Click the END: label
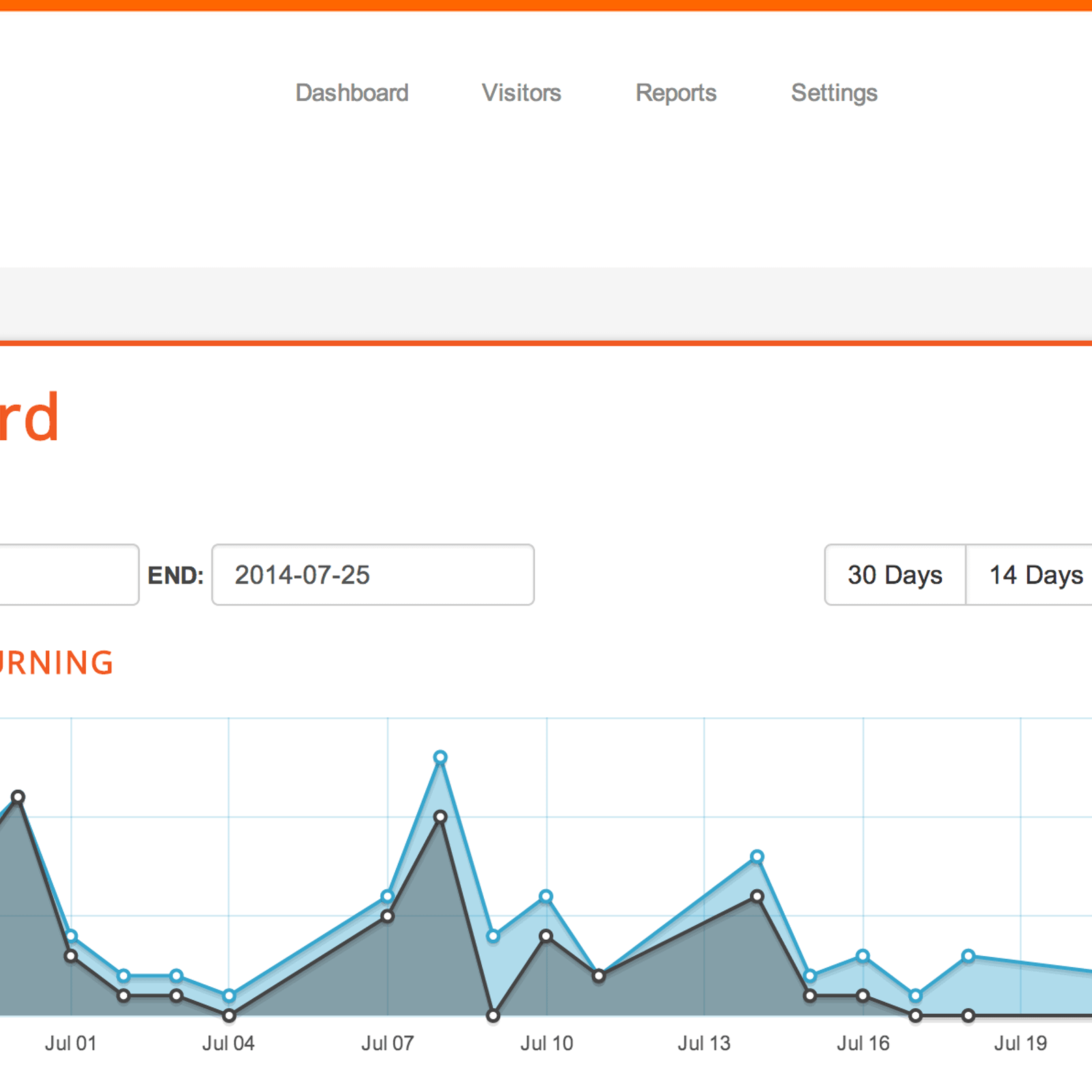This screenshot has width=1092, height=1092. (x=175, y=575)
